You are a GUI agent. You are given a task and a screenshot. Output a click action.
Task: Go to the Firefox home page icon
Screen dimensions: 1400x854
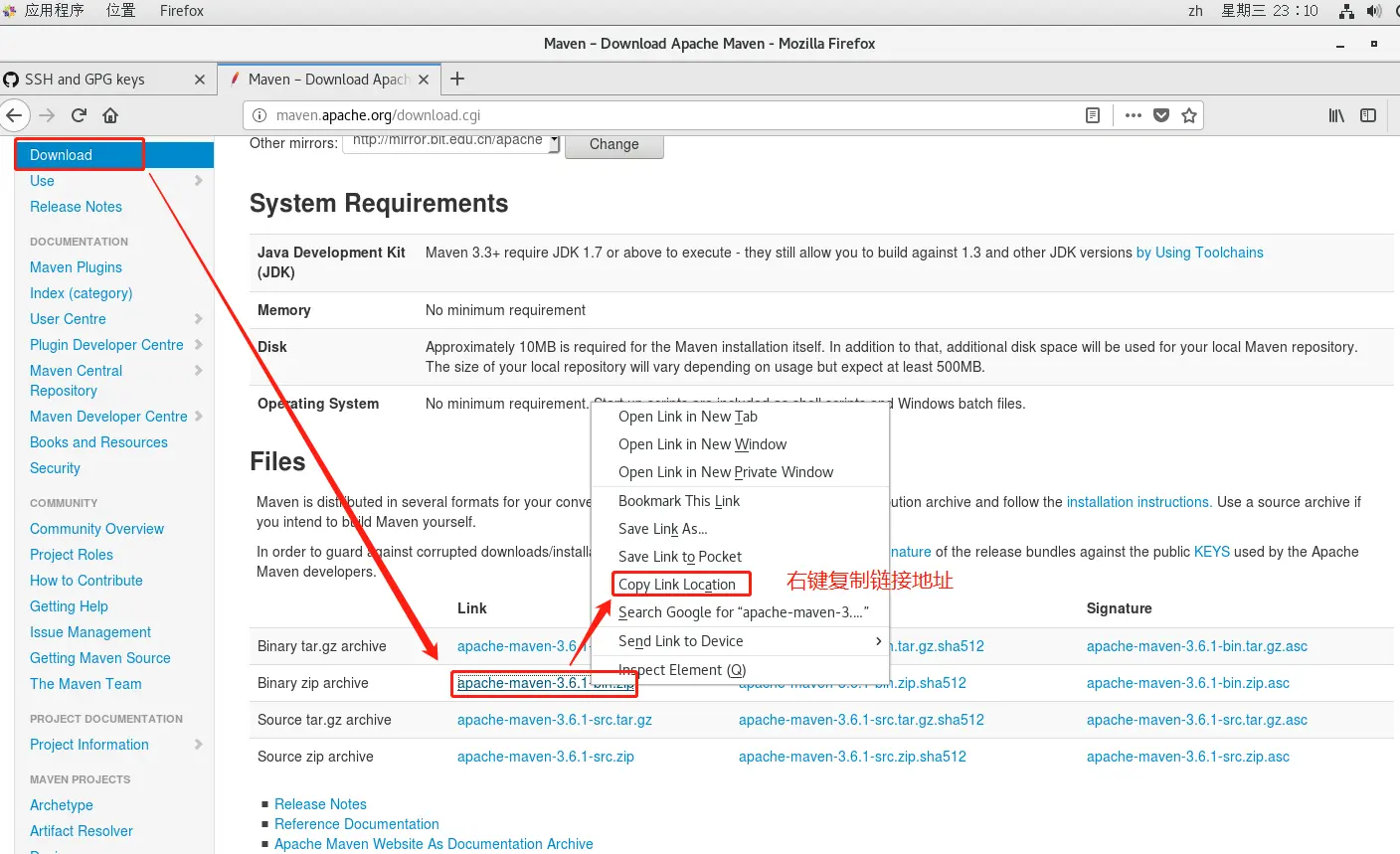pos(110,115)
